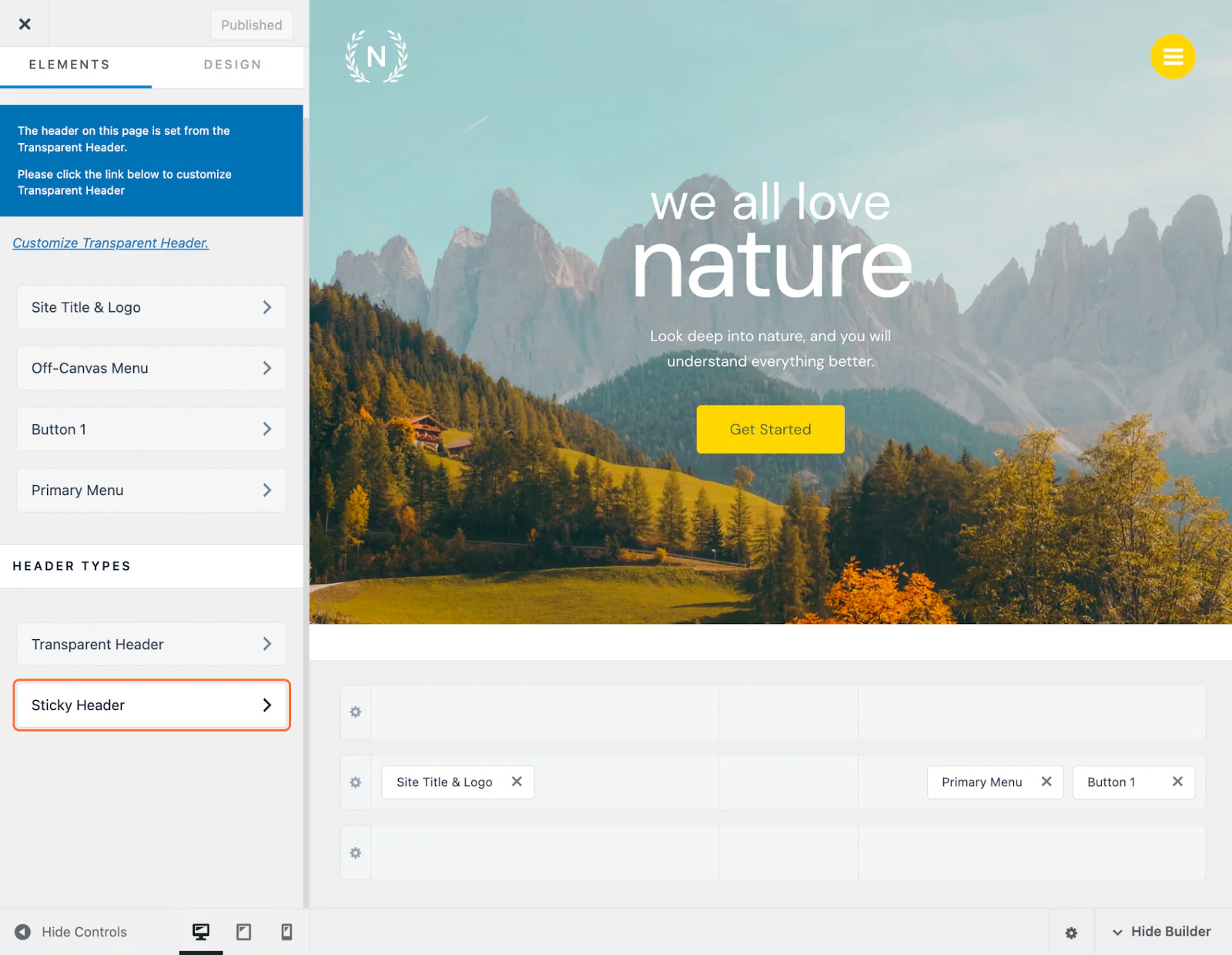Collapse the builder with Hide Builder
The height and width of the screenshot is (955, 1232).
click(x=1162, y=932)
